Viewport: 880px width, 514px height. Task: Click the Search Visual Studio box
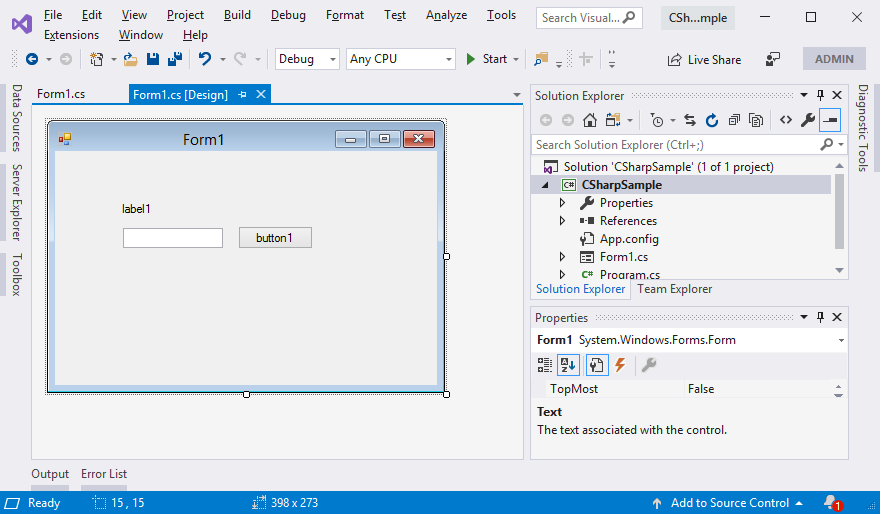(589, 18)
